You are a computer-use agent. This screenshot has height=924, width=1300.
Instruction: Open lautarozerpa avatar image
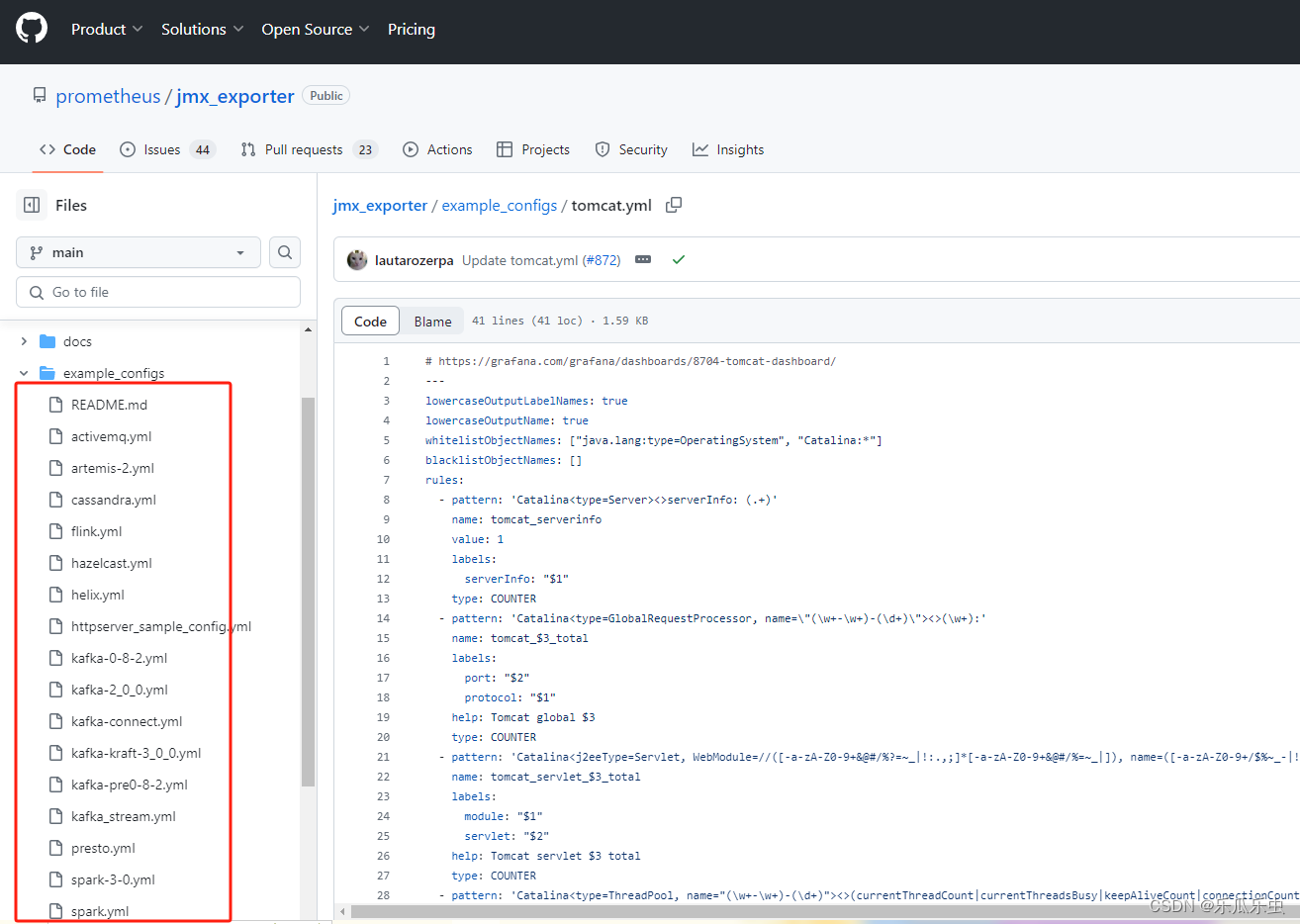357,260
